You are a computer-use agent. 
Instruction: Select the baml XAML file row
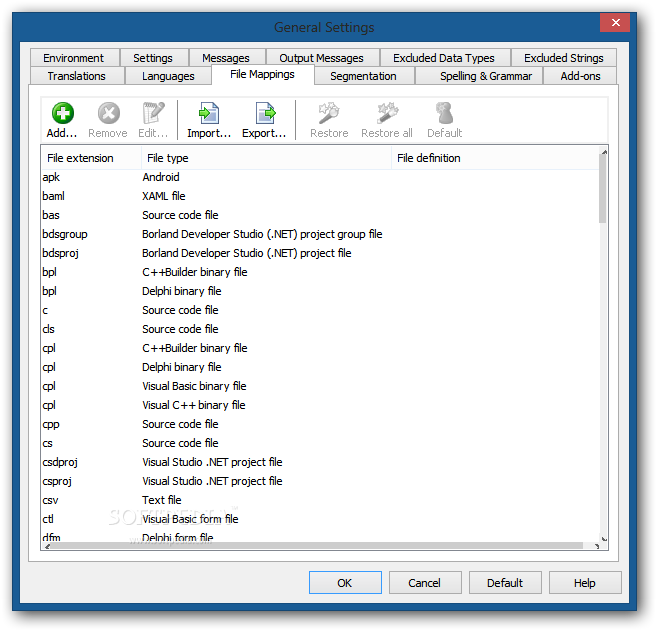[320, 196]
